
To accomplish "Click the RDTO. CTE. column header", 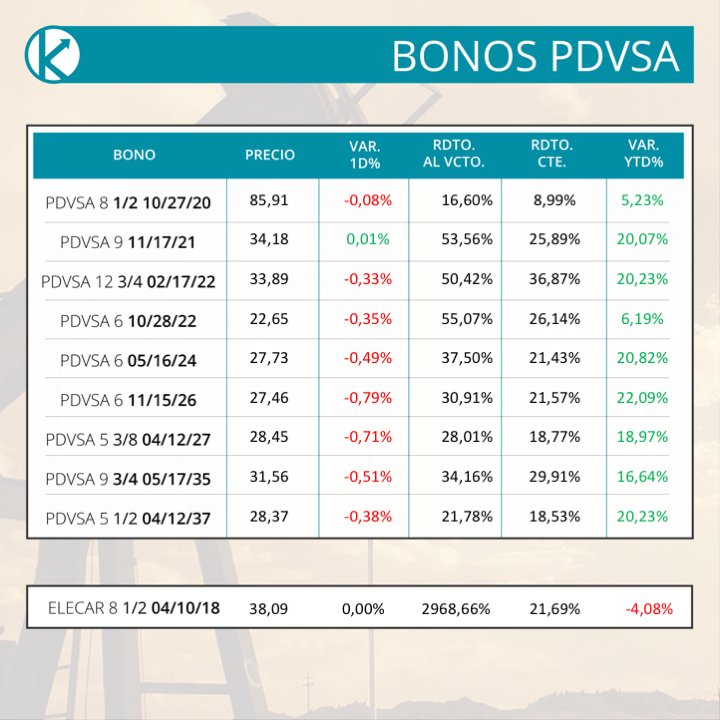I will click(x=552, y=155).
